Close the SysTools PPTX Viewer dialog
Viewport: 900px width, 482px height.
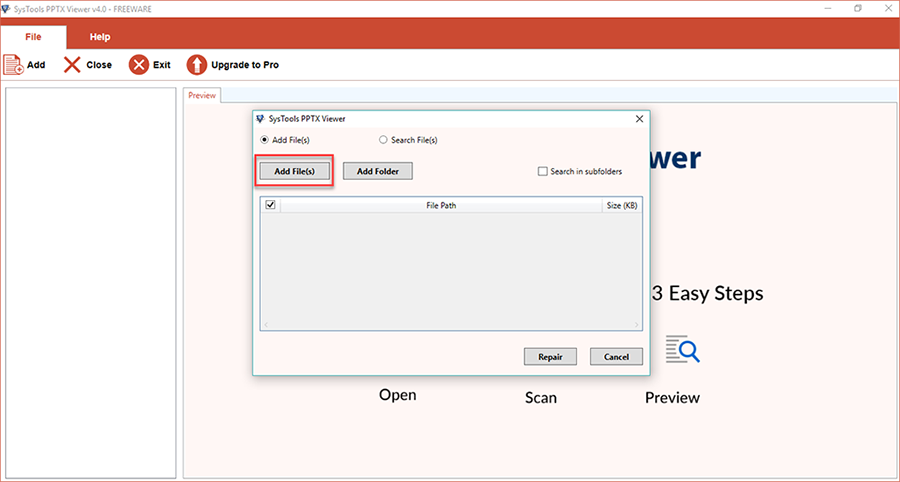(639, 119)
